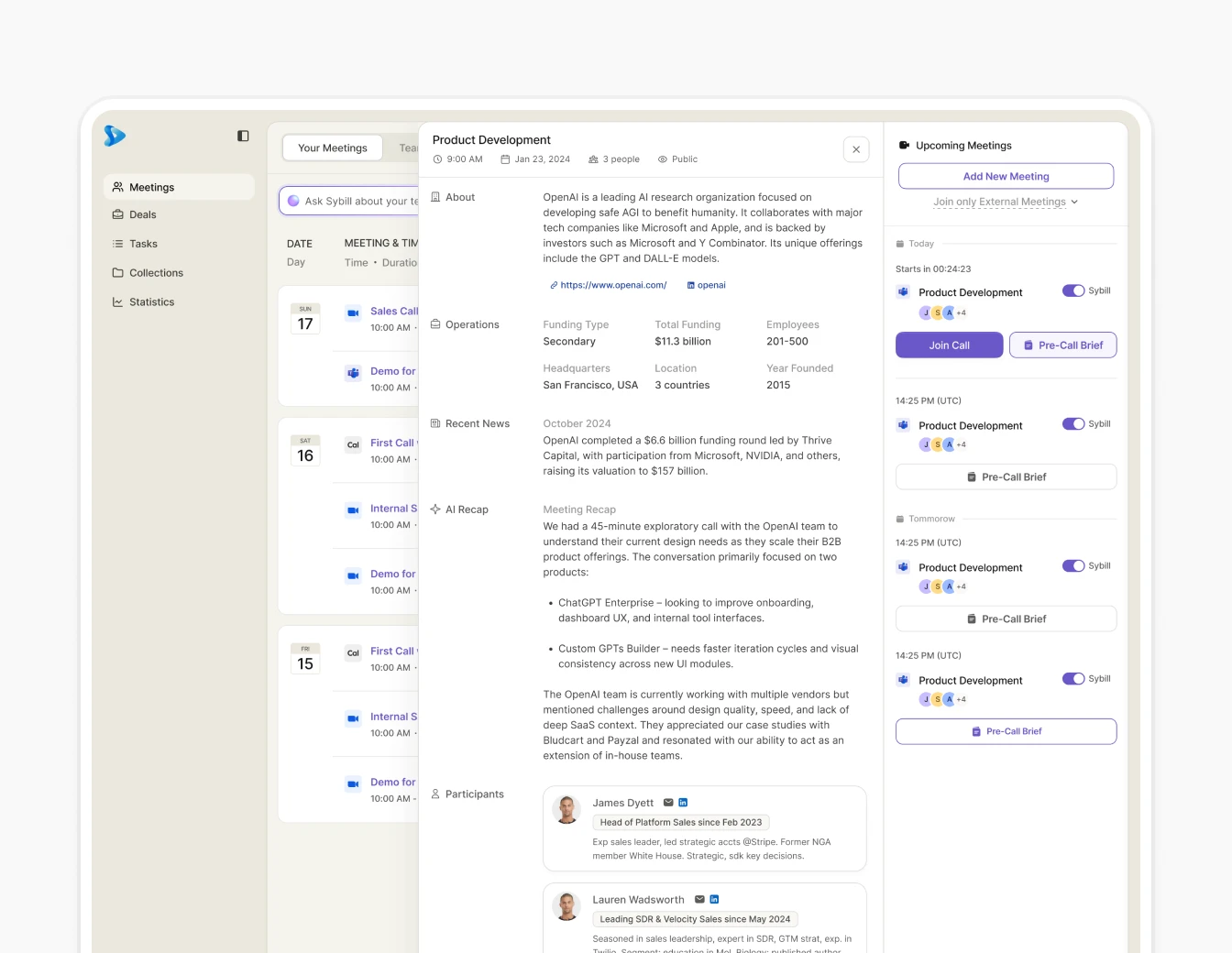Click the Sybill logo icon
Viewport: 1232px width, 953px height.
[x=115, y=136]
